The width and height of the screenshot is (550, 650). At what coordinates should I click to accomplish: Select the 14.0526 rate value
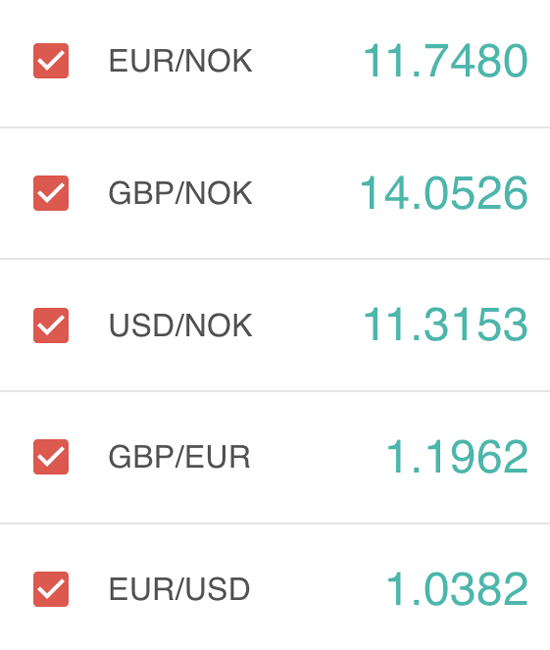pyautogui.click(x=444, y=193)
